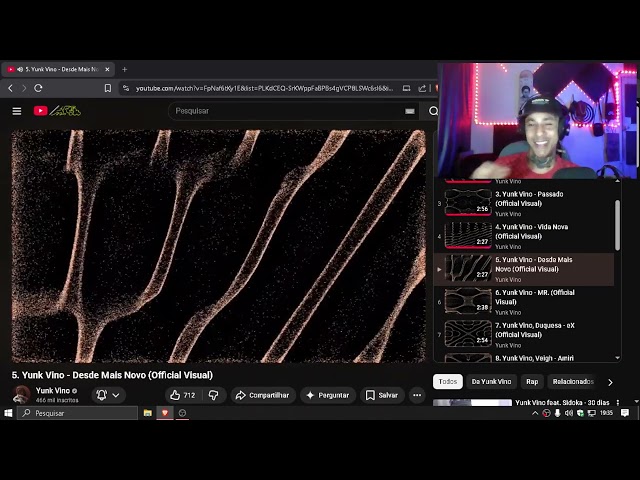Open more actions ellipsis below video
The height and width of the screenshot is (480, 640).
[x=417, y=395]
